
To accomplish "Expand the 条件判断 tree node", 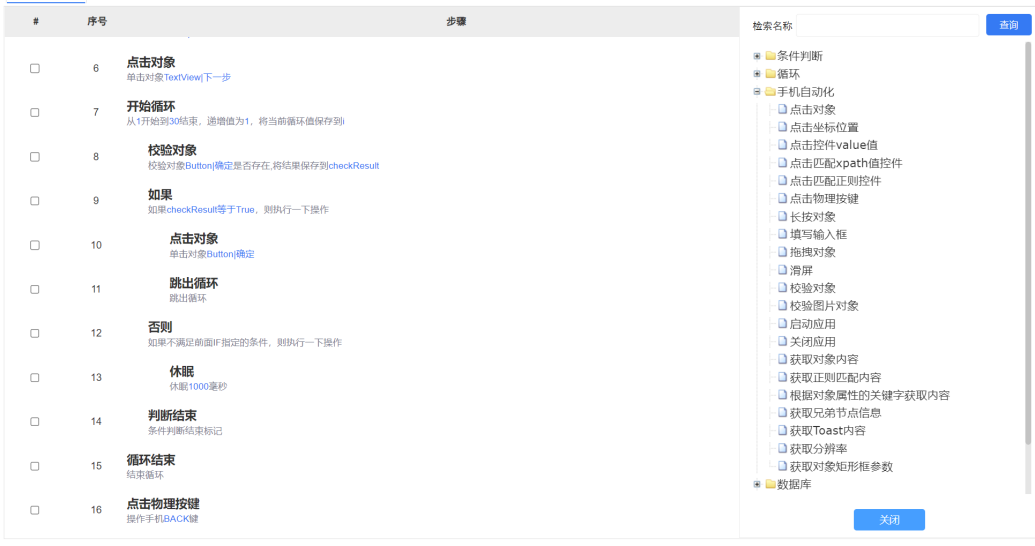I will pos(757,56).
